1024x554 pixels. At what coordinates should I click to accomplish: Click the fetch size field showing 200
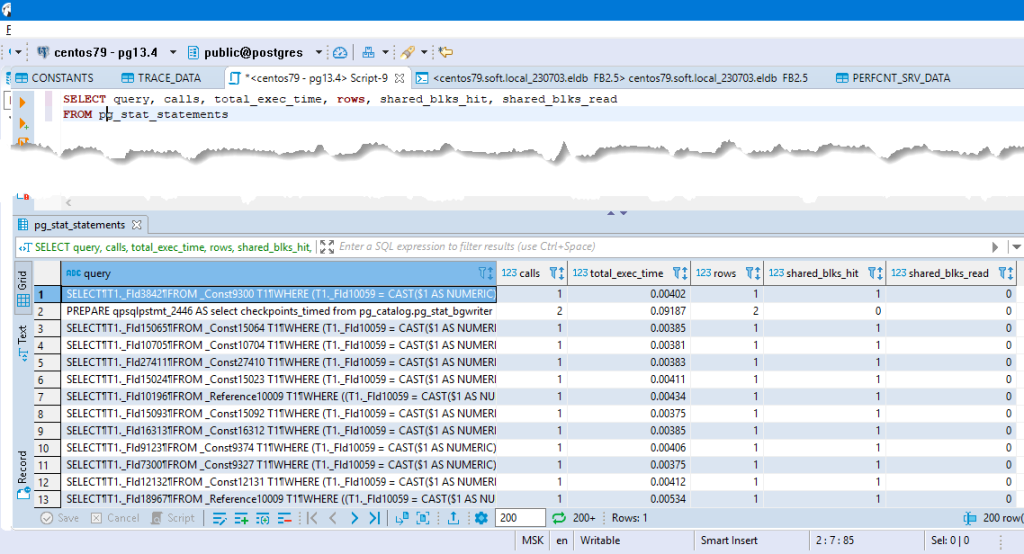[520, 518]
